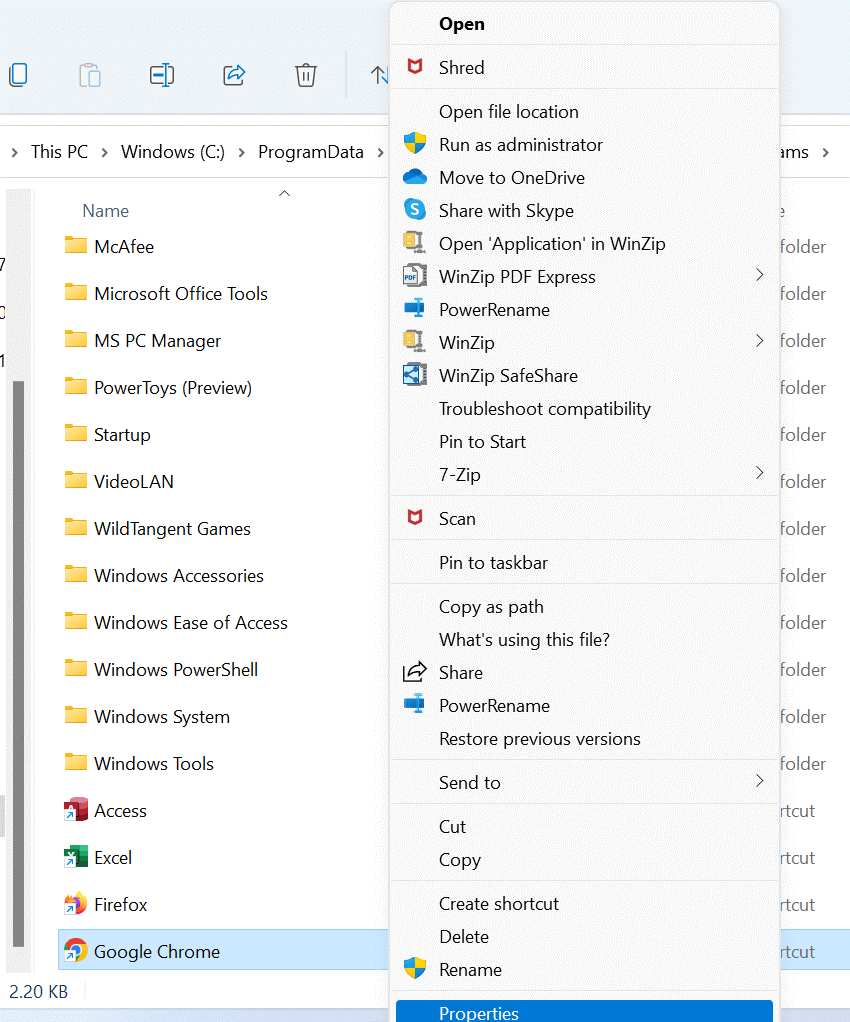
Task: Expand the WinZip submenu arrow
Action: [x=759, y=341]
